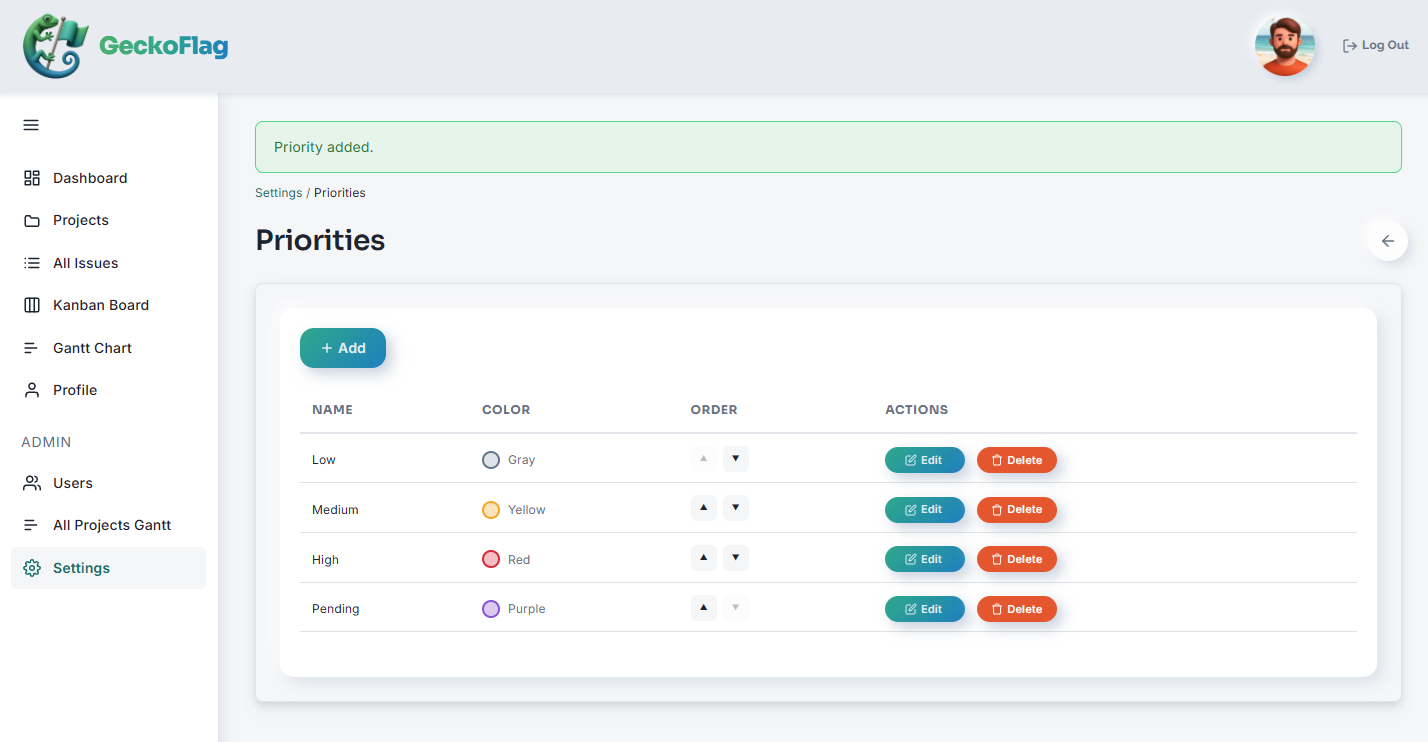This screenshot has height=742, width=1428.
Task: Open user avatar profile picture
Action: point(1284,46)
